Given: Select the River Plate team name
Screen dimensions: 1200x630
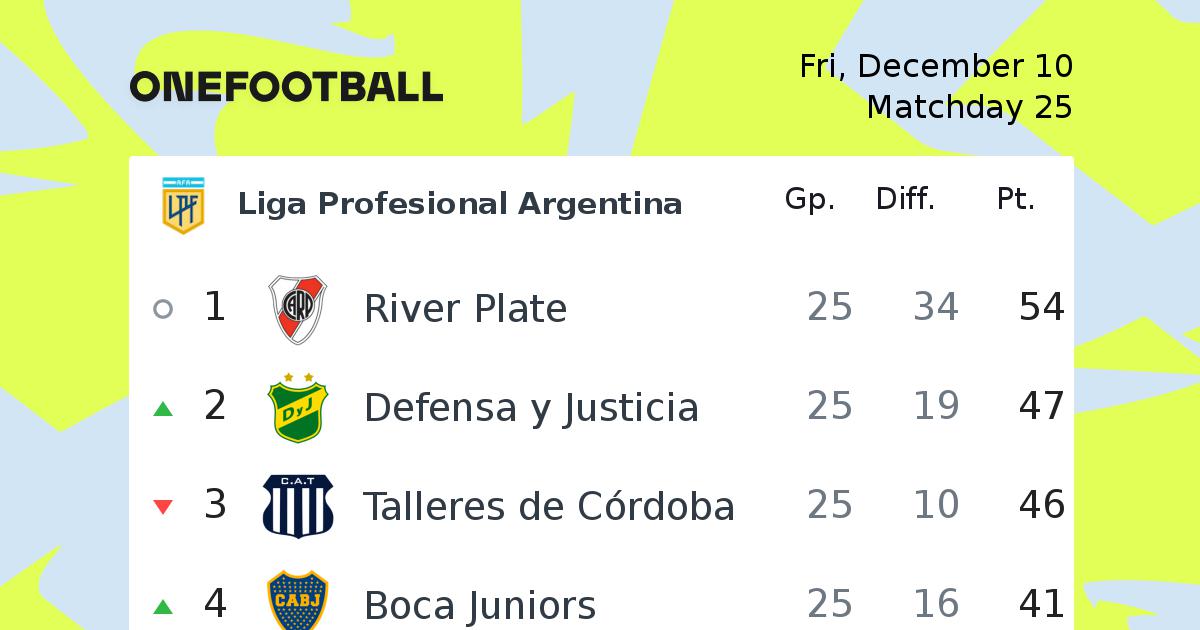Looking at the screenshot, I should (x=465, y=309).
